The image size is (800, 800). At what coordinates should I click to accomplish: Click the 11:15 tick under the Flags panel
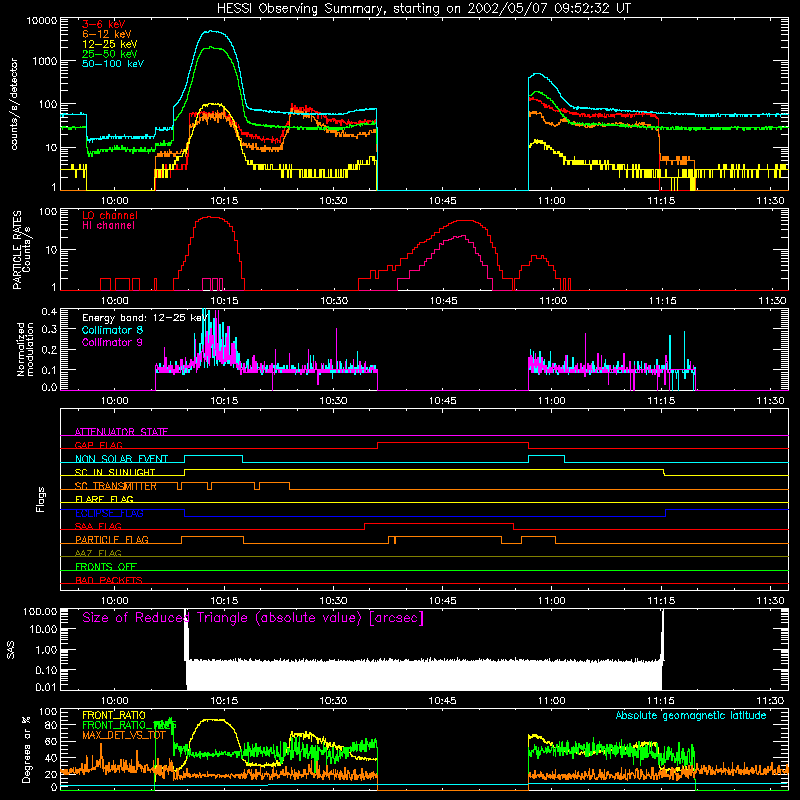click(x=661, y=601)
